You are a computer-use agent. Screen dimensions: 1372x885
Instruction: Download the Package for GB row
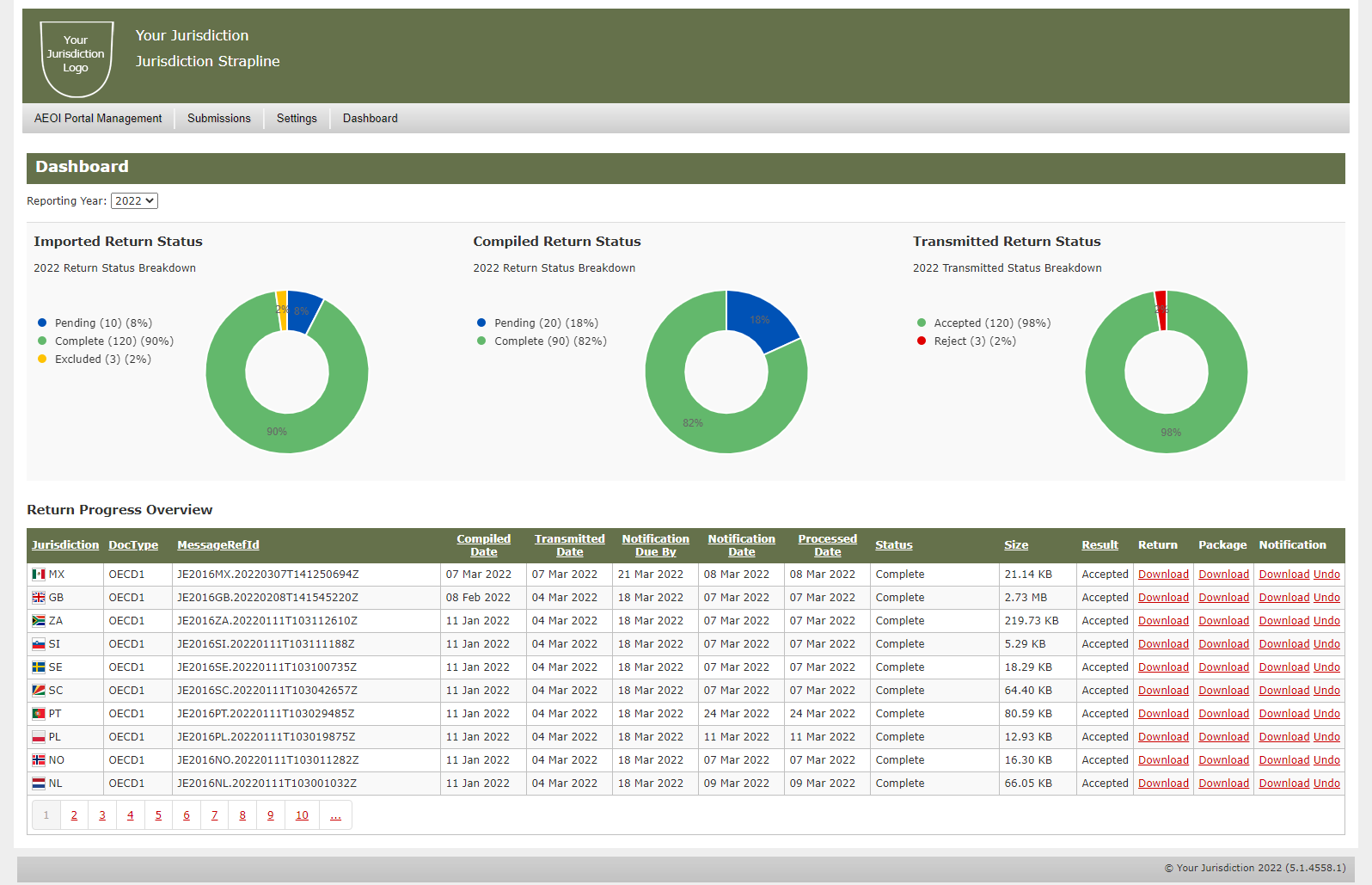pyautogui.click(x=1224, y=598)
